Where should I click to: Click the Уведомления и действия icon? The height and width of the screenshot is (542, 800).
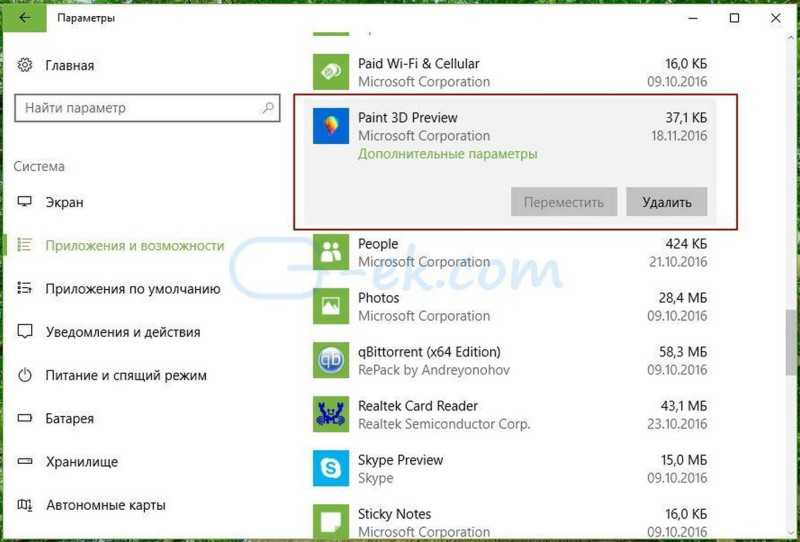24,332
